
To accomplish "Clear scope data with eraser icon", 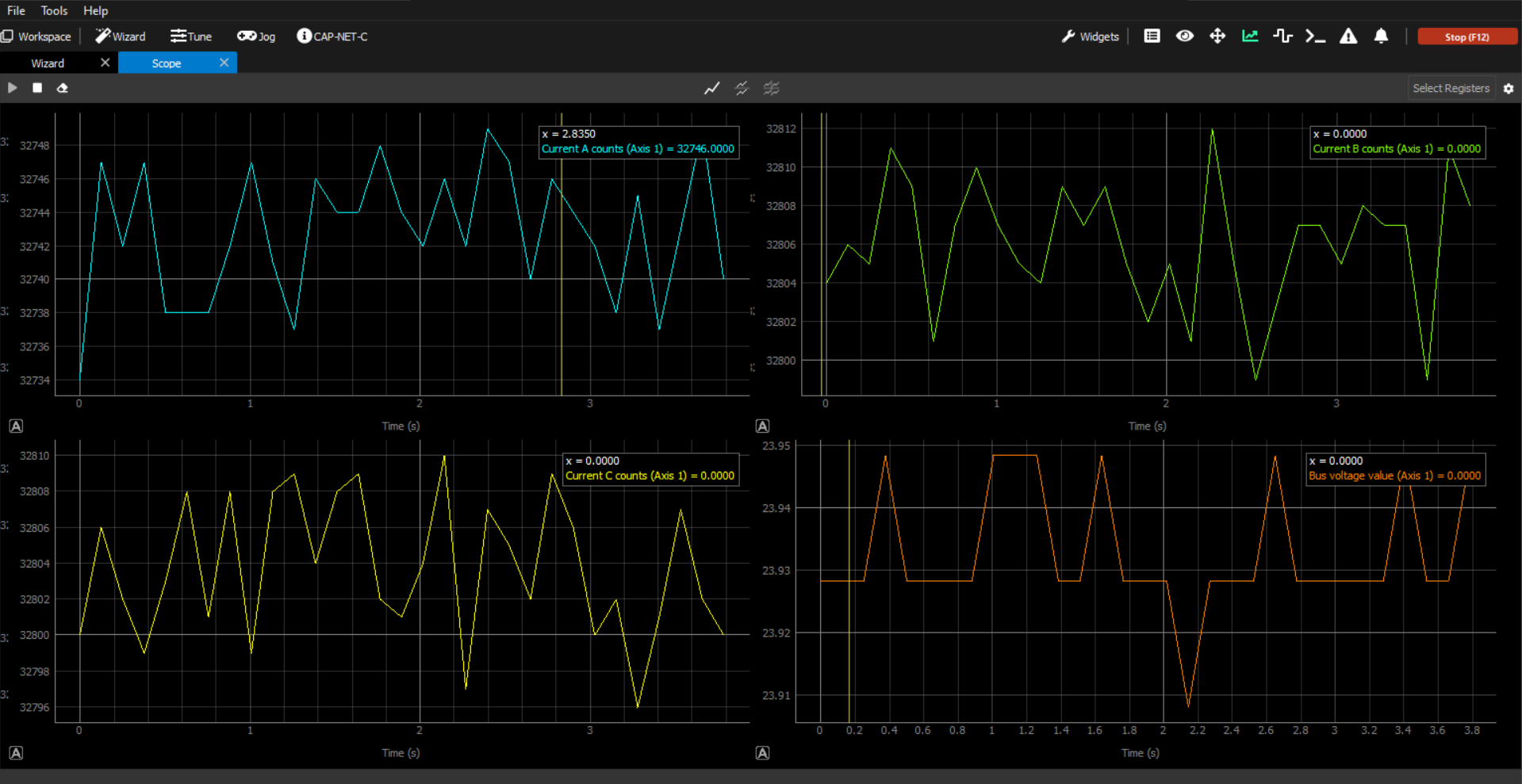I will [62, 88].
